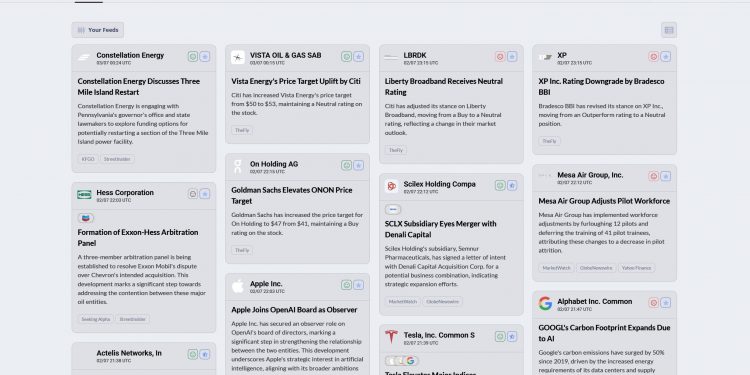
Task: Click sentiment icon on Tesla card
Action: [x=500, y=336]
